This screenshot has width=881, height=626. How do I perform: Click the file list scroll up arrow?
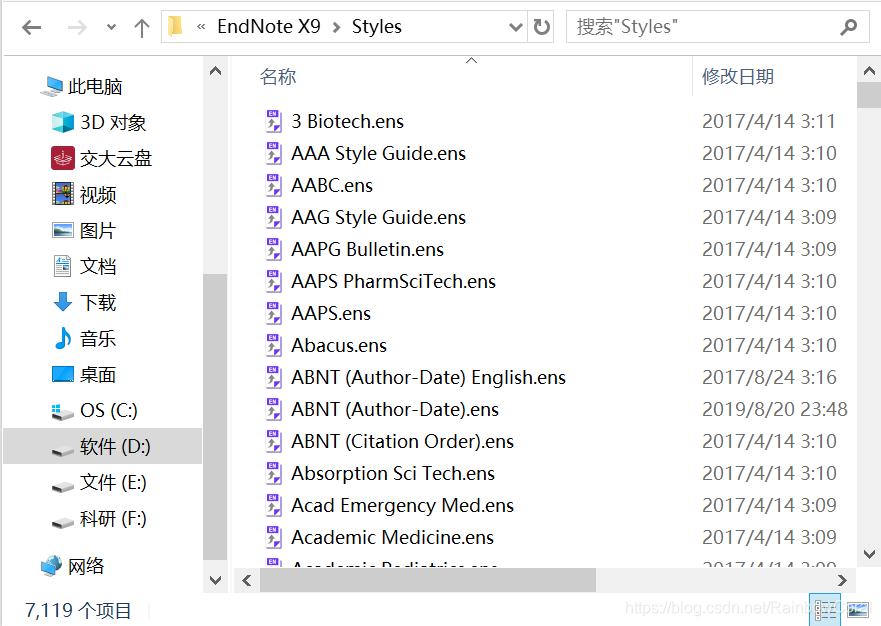point(869,71)
